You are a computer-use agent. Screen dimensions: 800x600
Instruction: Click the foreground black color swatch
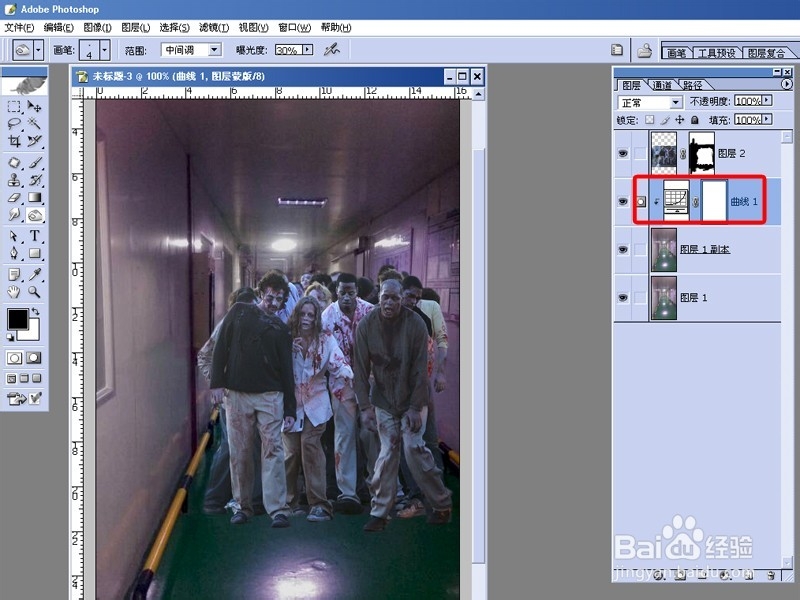pyautogui.click(x=17, y=319)
